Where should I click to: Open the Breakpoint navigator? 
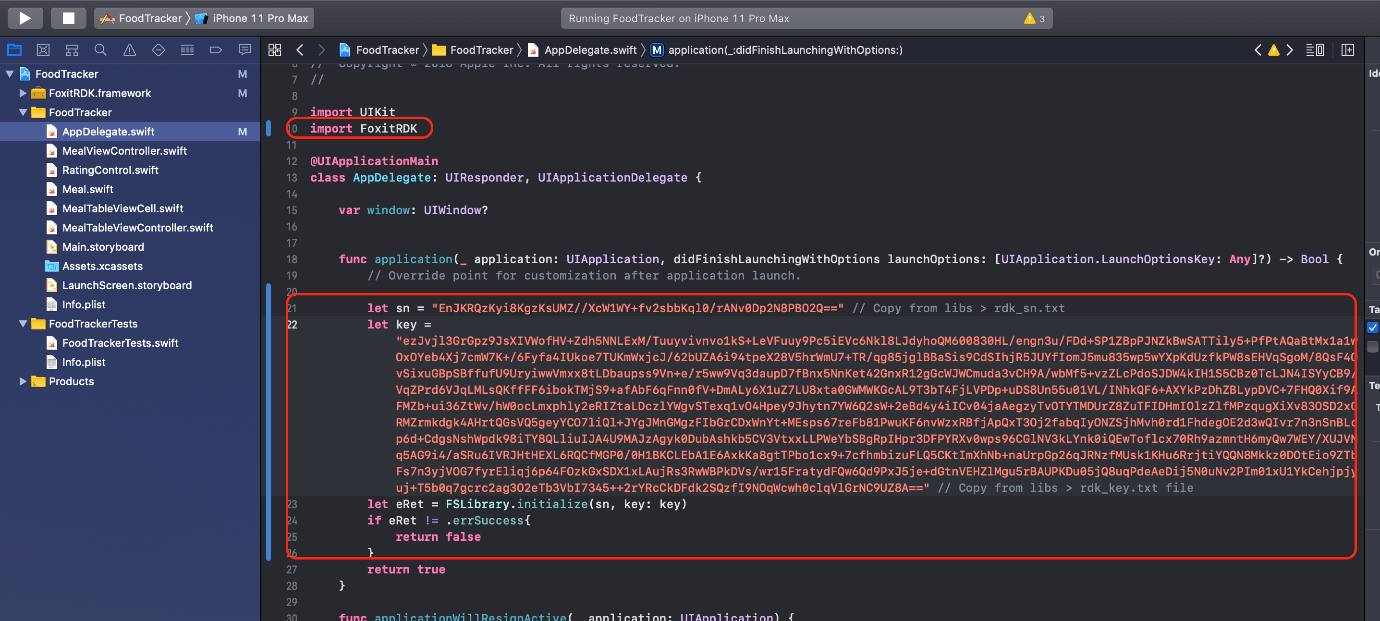pyautogui.click(x=216, y=49)
